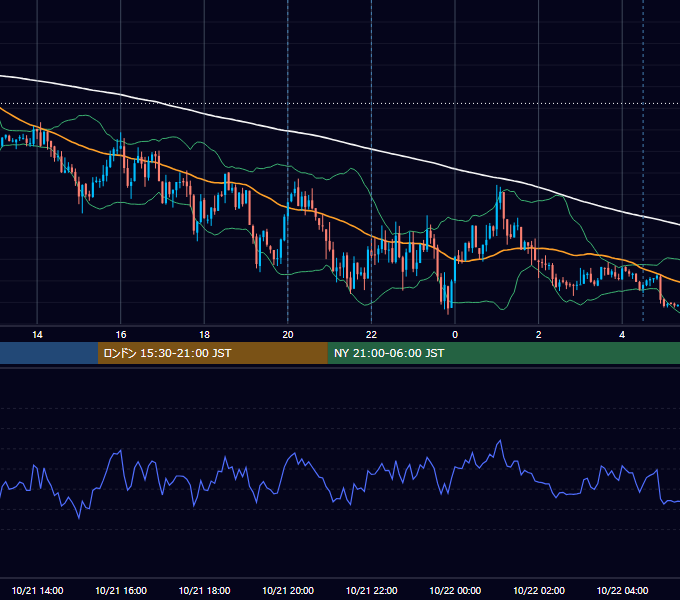Click the 10/21 20:00 date label
This screenshot has width=680, height=600.
288,590
